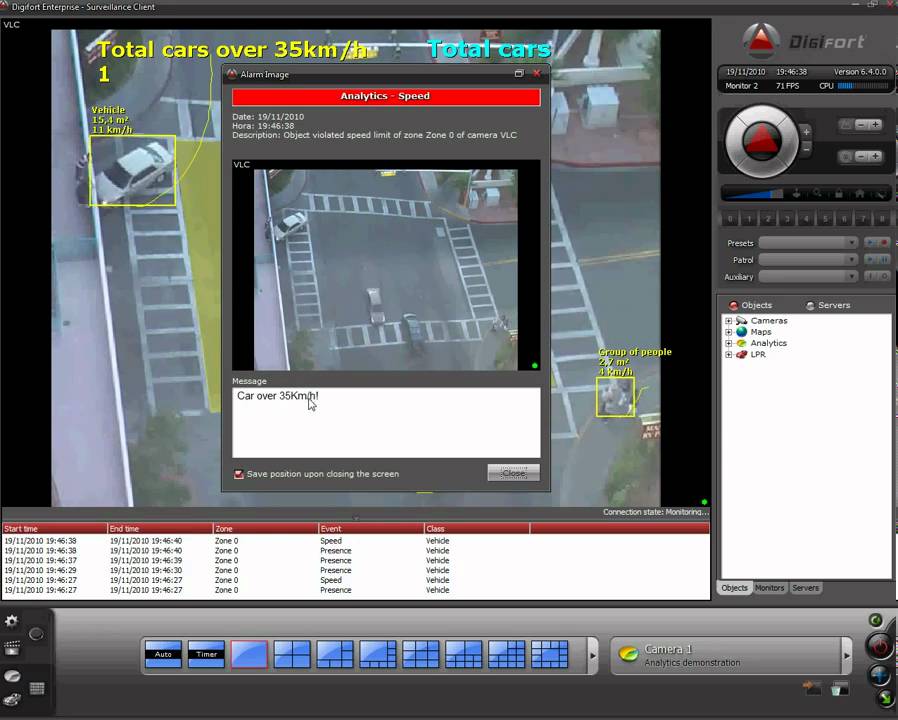Open the Auxiliary dropdown
898x720 pixels.
tap(808, 277)
